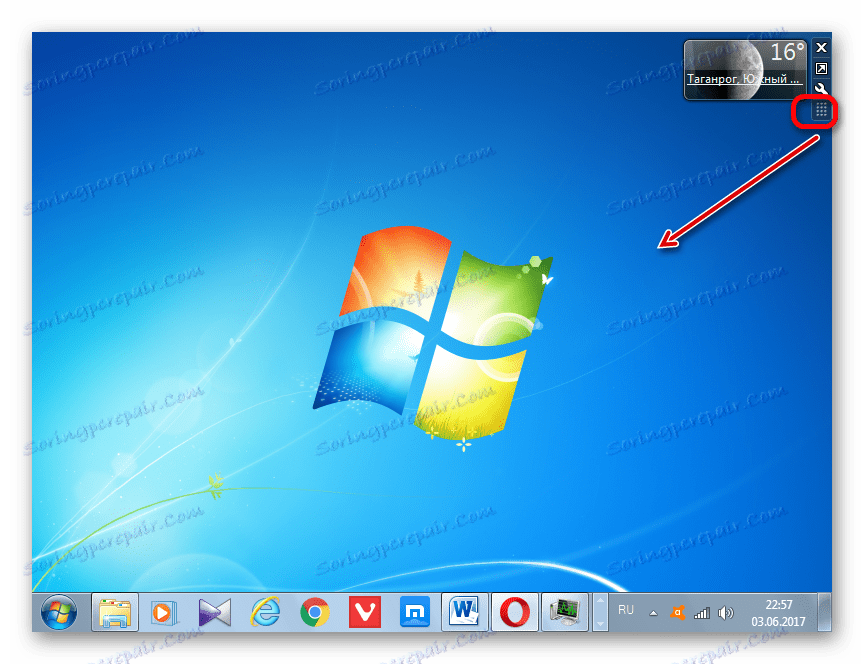Open the speaker volume control

pyautogui.click(x=726, y=613)
